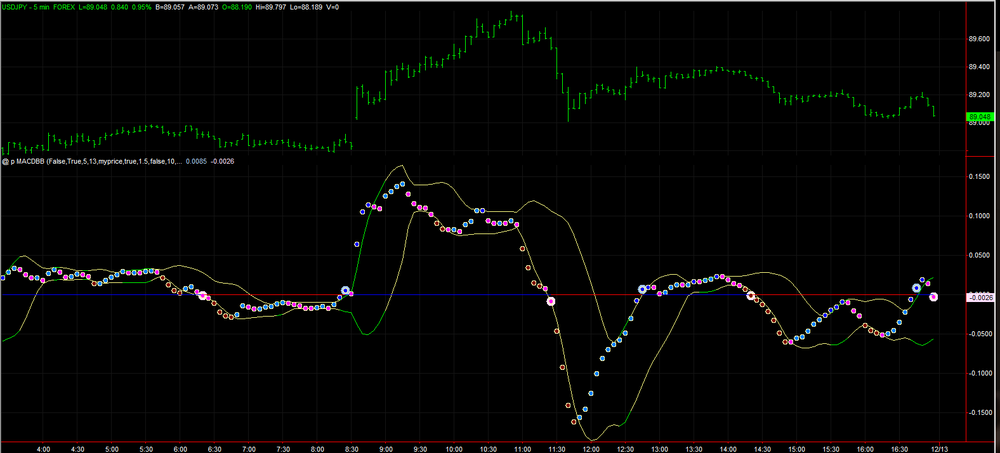Click the USDJPY - 5 min symbol label
This screenshot has height=453, width=1000.
point(24,7)
